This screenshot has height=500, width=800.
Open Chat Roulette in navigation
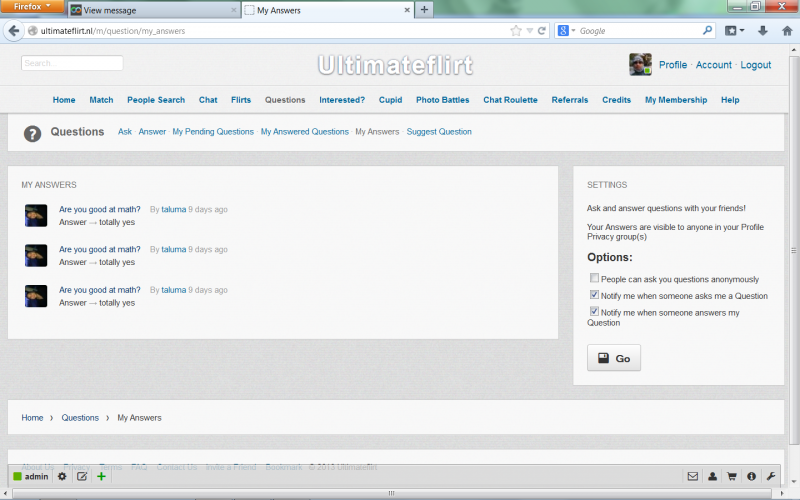click(x=510, y=100)
